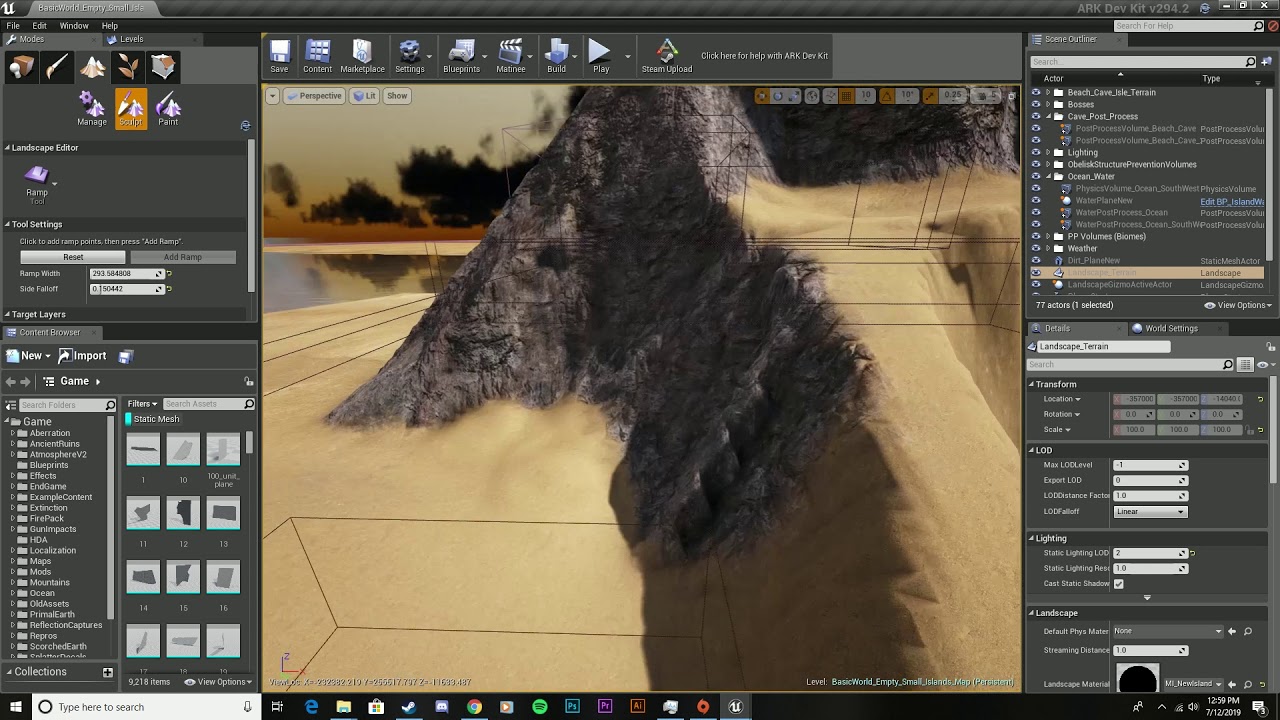Select the Mesh Paint mode brush icon
The image size is (1280, 720).
(x=57, y=67)
